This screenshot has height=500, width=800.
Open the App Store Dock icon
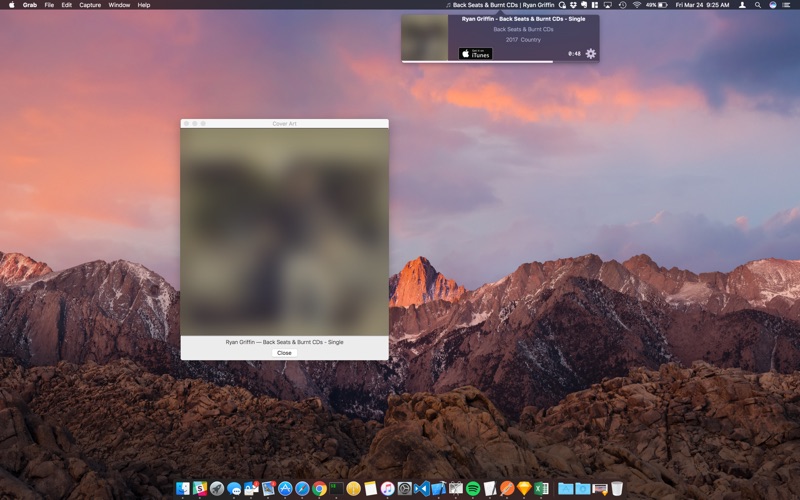(x=285, y=488)
